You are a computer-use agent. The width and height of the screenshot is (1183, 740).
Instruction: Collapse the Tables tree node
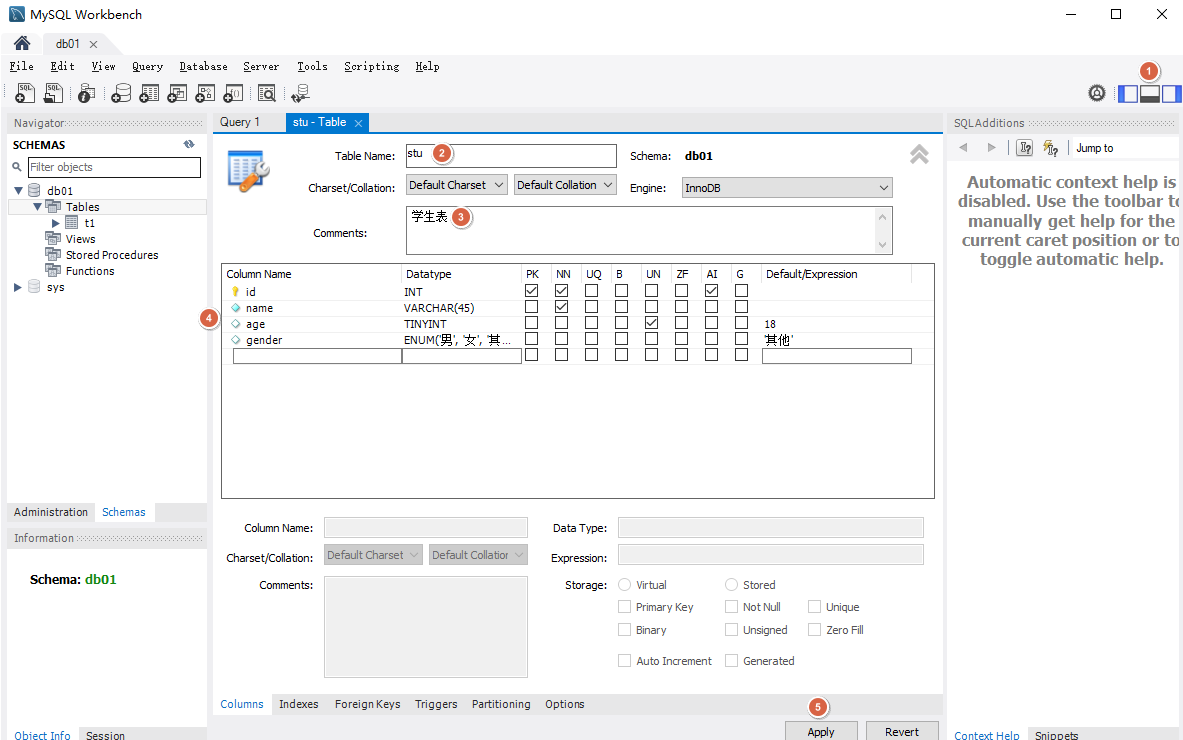pyautogui.click(x=37, y=207)
